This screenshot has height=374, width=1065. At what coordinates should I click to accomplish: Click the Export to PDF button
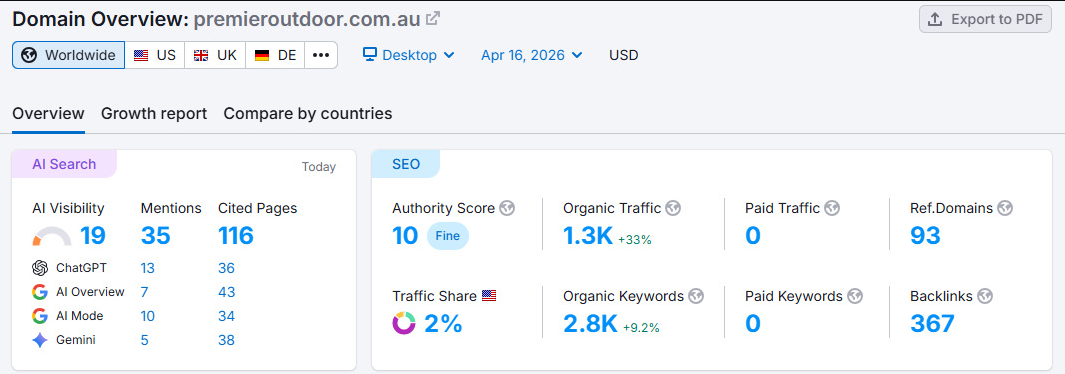click(985, 19)
